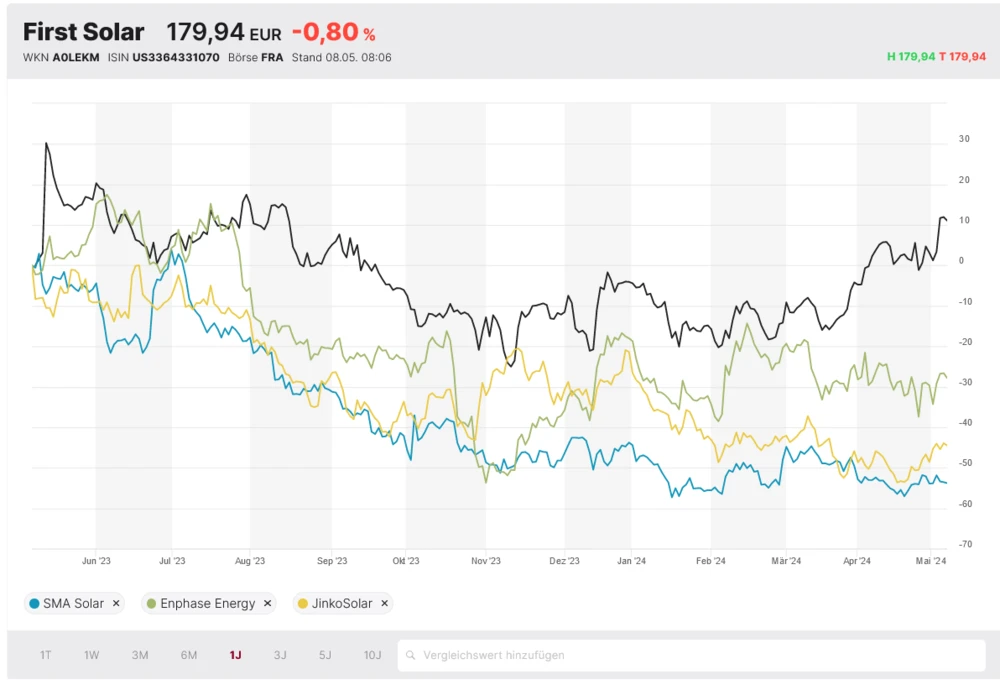Click the First Solar title heading
The height and width of the screenshot is (685, 1000).
coord(84,32)
